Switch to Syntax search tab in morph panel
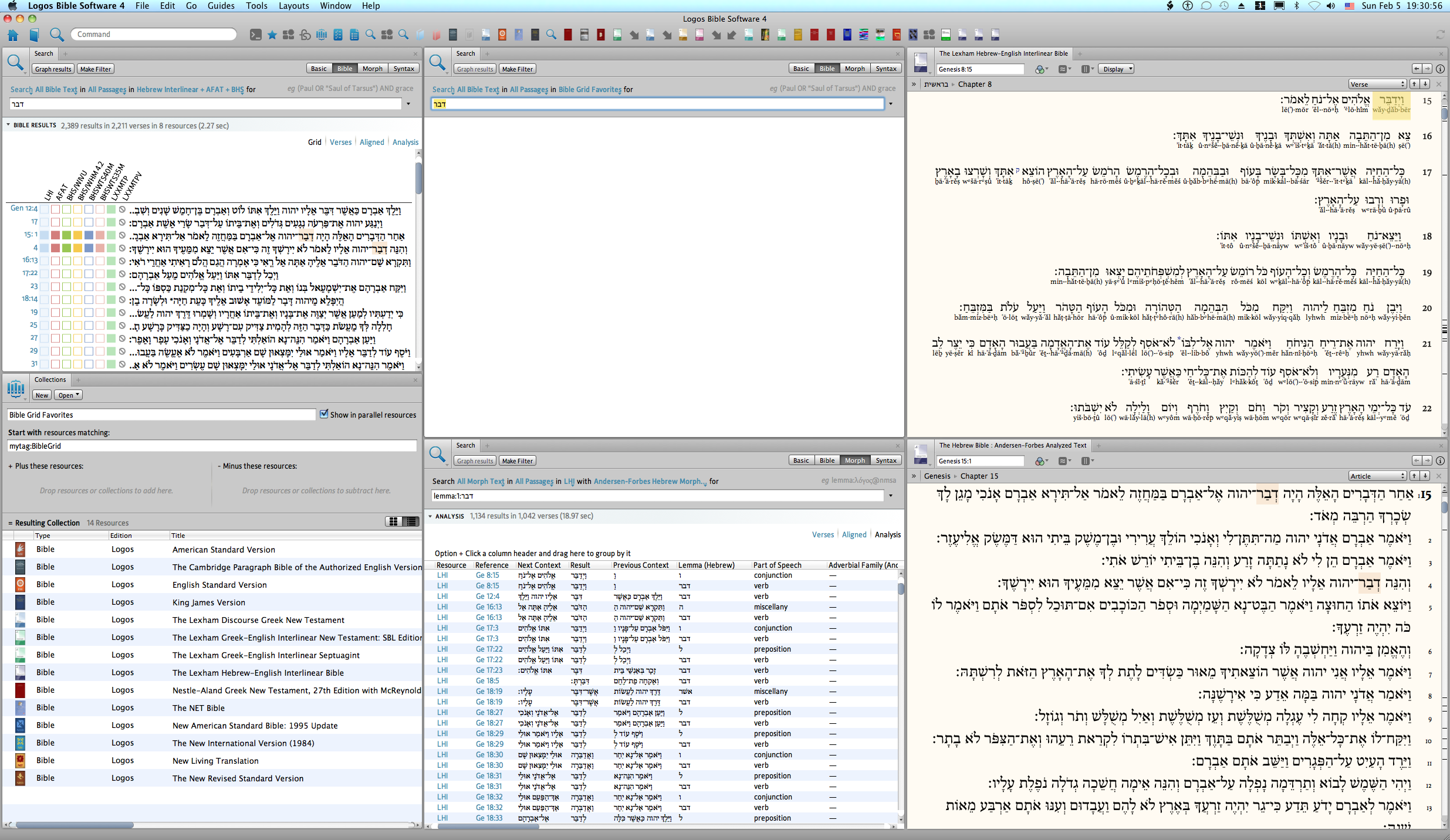 885,460
